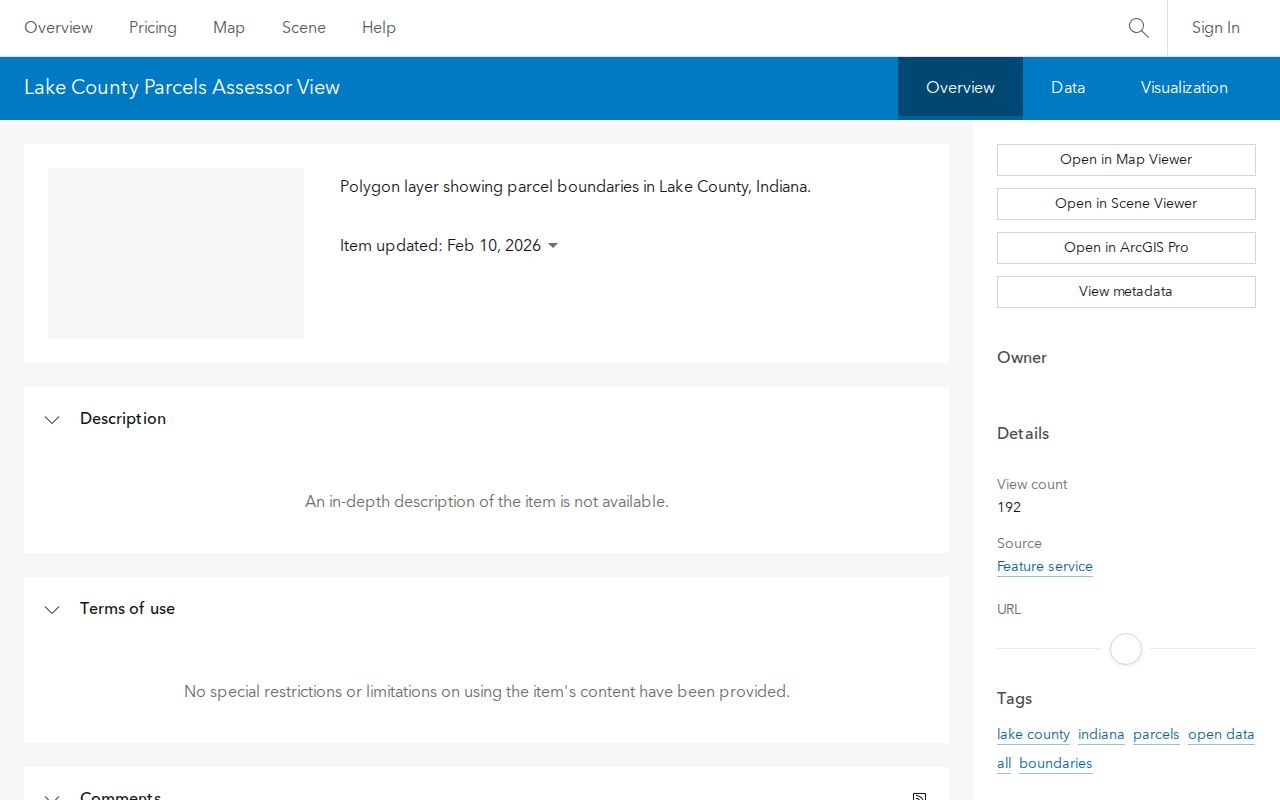The image size is (1280, 800).
Task: Click Open in ArcGIS Pro button
Action: point(1126,248)
